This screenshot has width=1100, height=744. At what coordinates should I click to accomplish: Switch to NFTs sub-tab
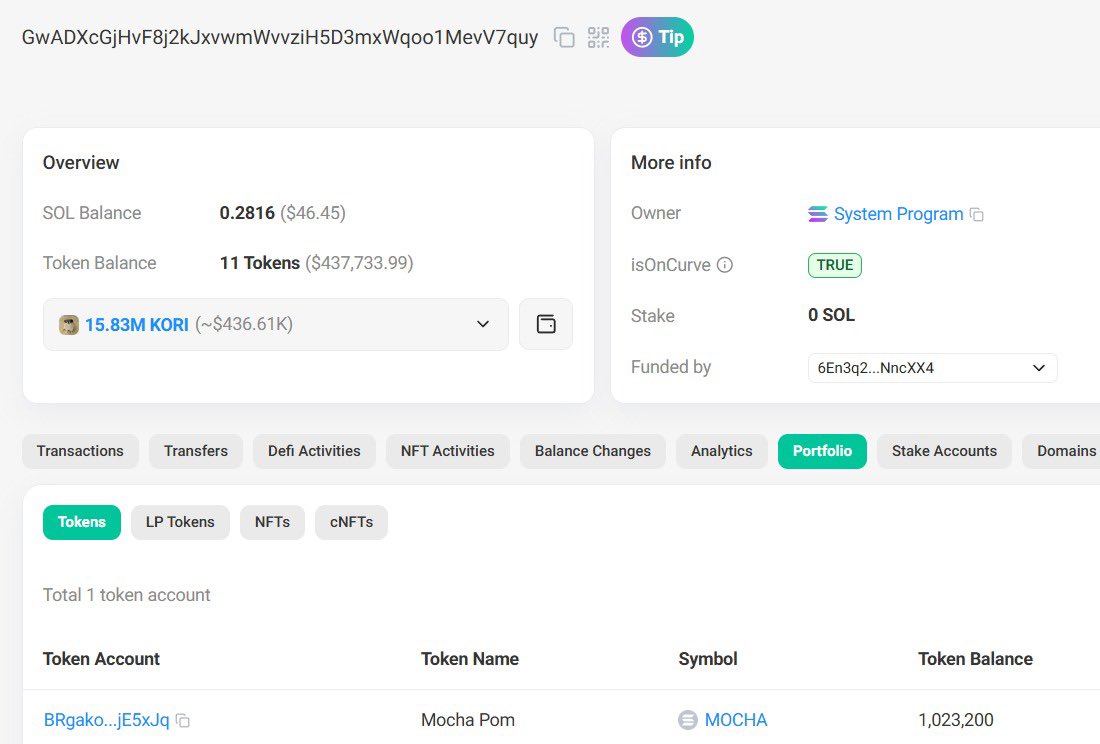coord(272,522)
